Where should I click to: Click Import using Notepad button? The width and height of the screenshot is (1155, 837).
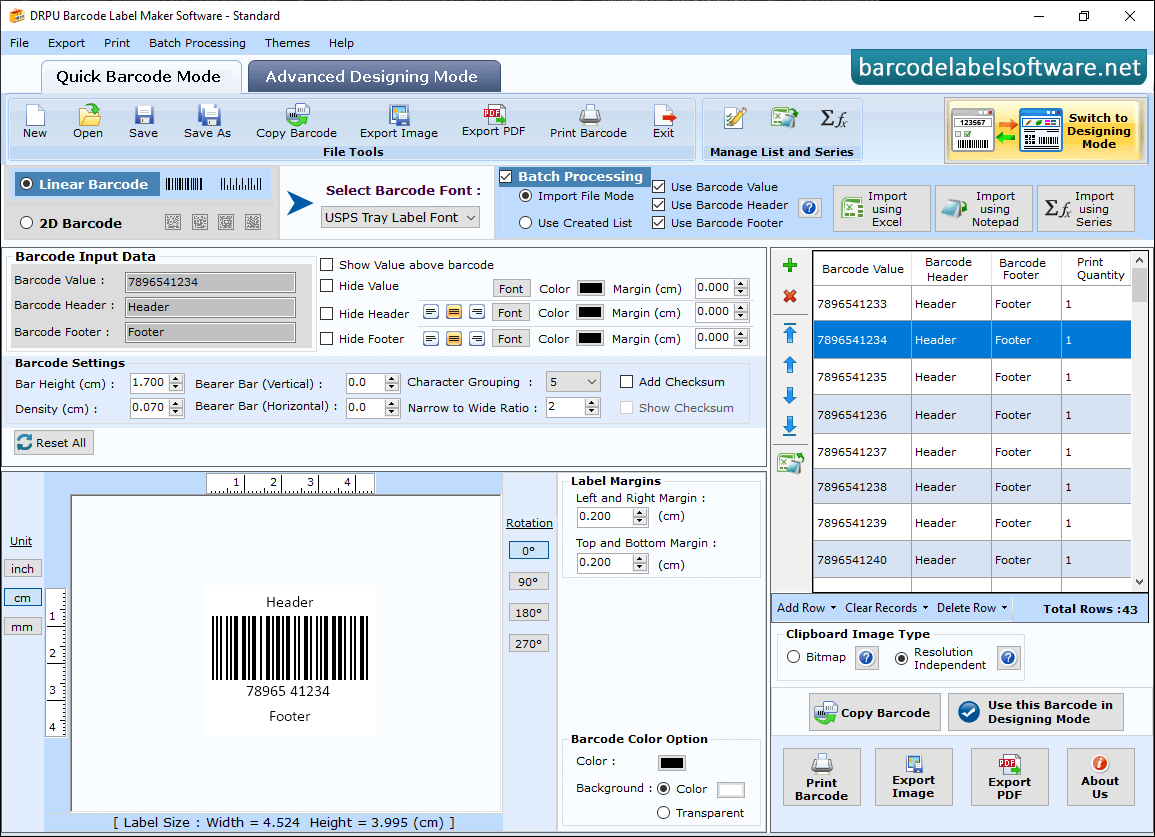click(x=983, y=209)
